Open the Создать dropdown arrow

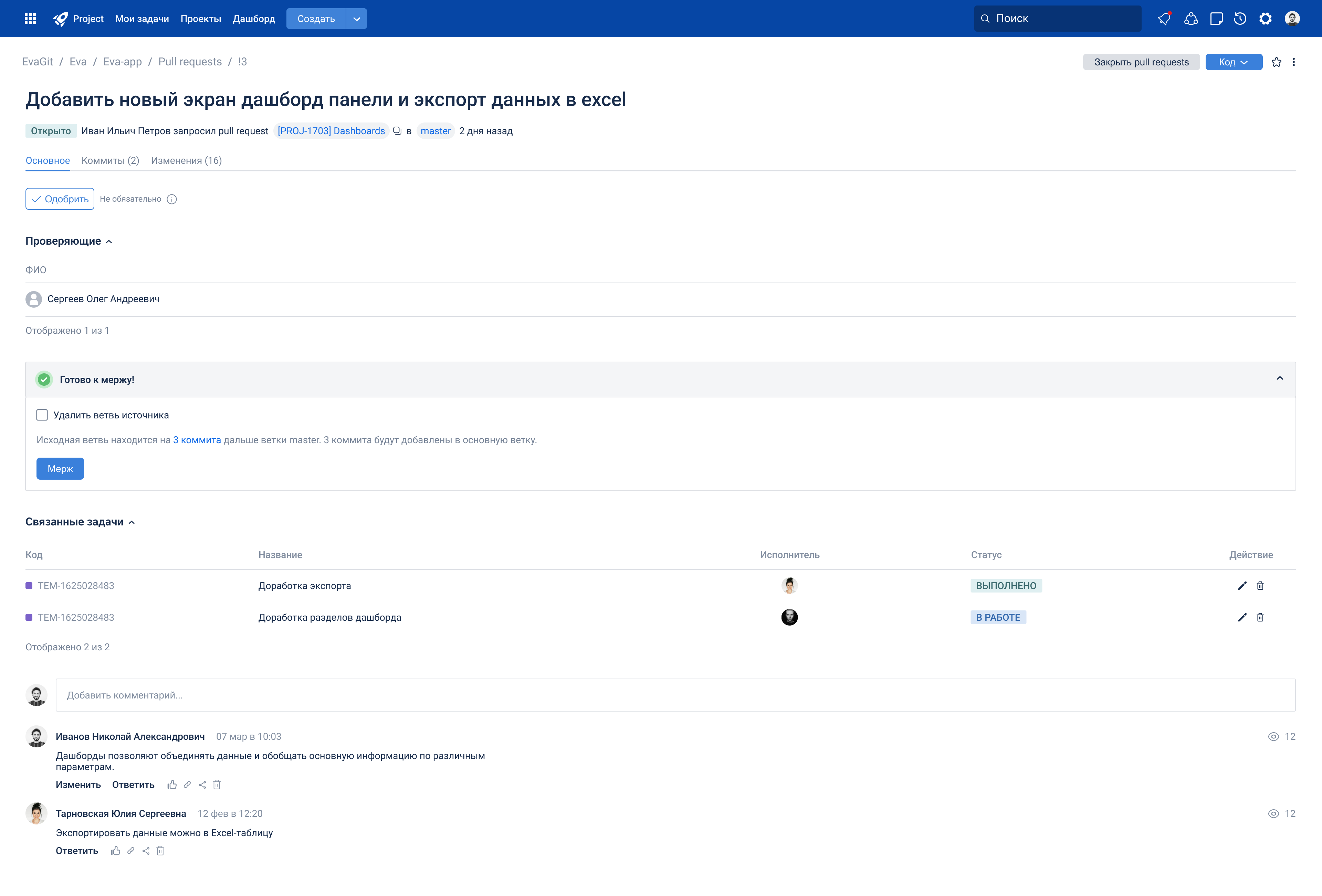(357, 19)
